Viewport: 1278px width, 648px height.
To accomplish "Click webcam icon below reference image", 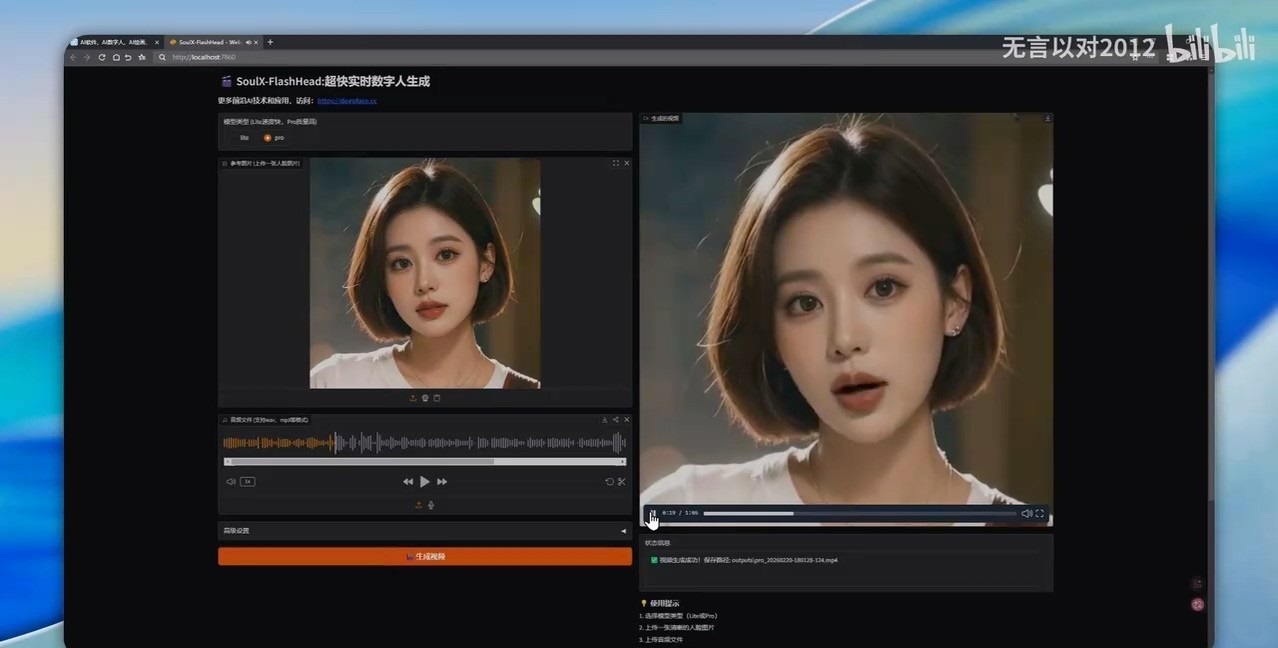I will tap(425, 398).
